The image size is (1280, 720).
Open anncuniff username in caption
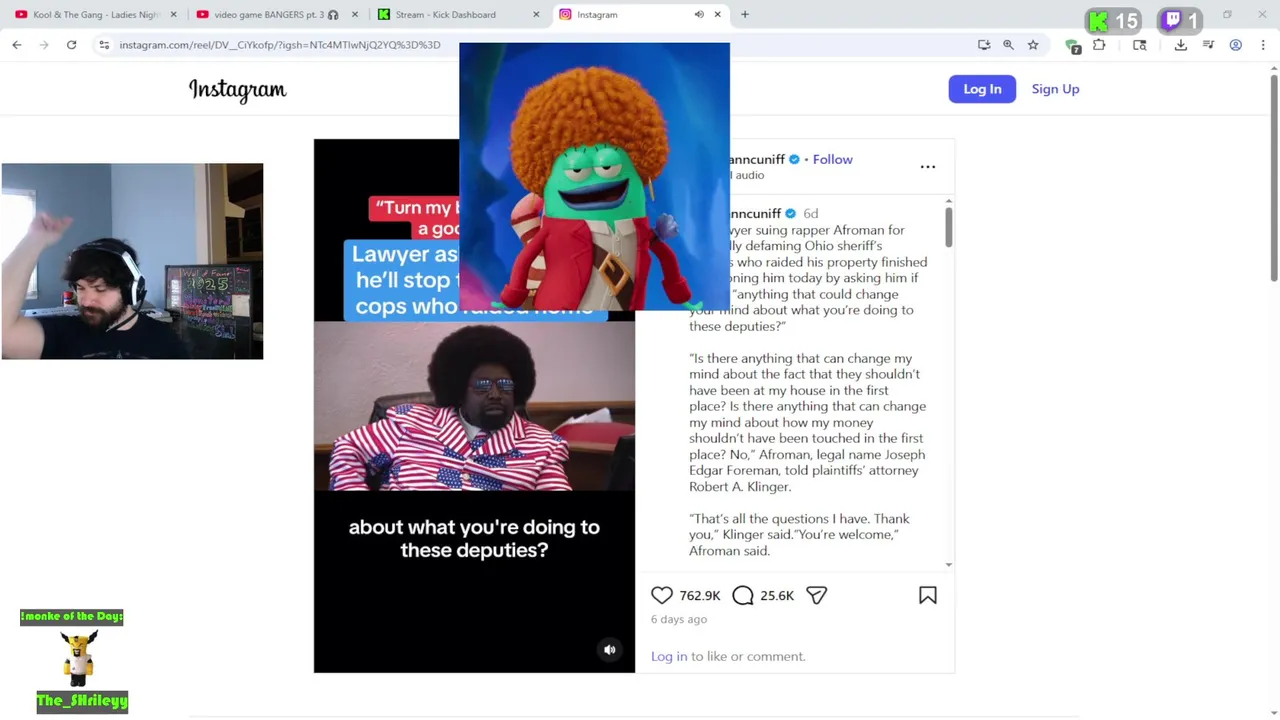coord(755,213)
